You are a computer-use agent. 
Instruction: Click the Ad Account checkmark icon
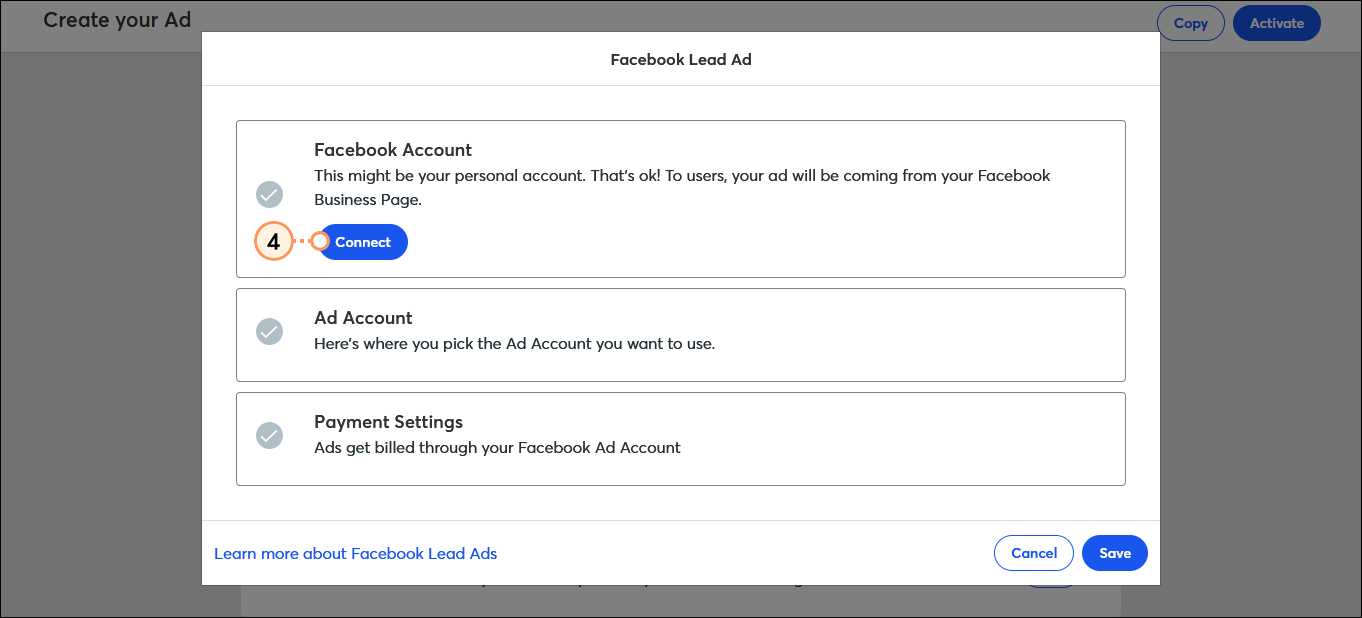(x=269, y=331)
